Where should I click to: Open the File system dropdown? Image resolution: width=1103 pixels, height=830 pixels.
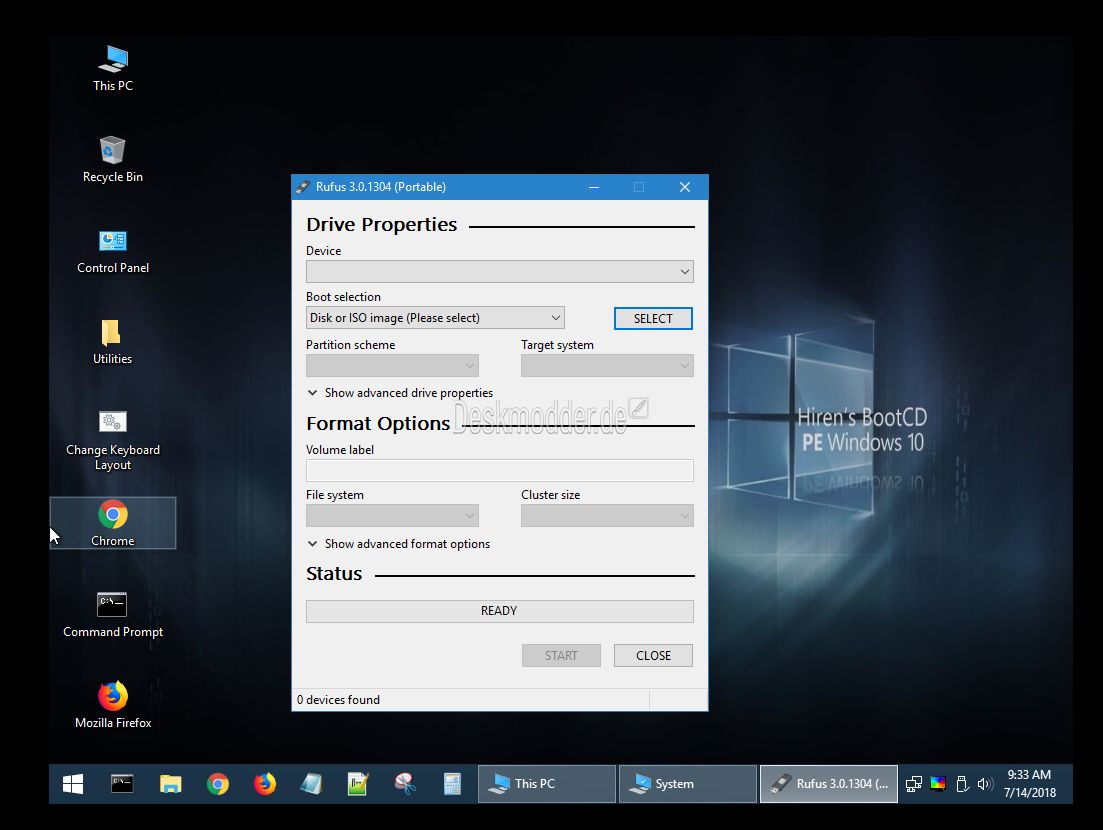(x=392, y=516)
